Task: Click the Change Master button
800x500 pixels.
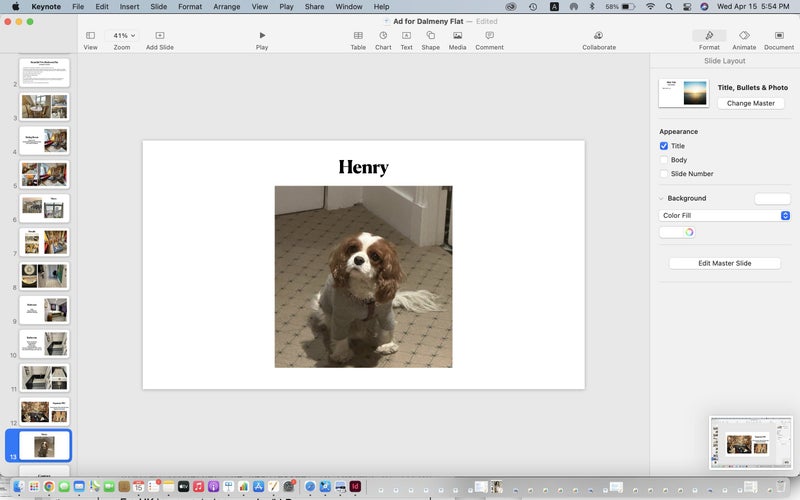Action: coord(751,103)
